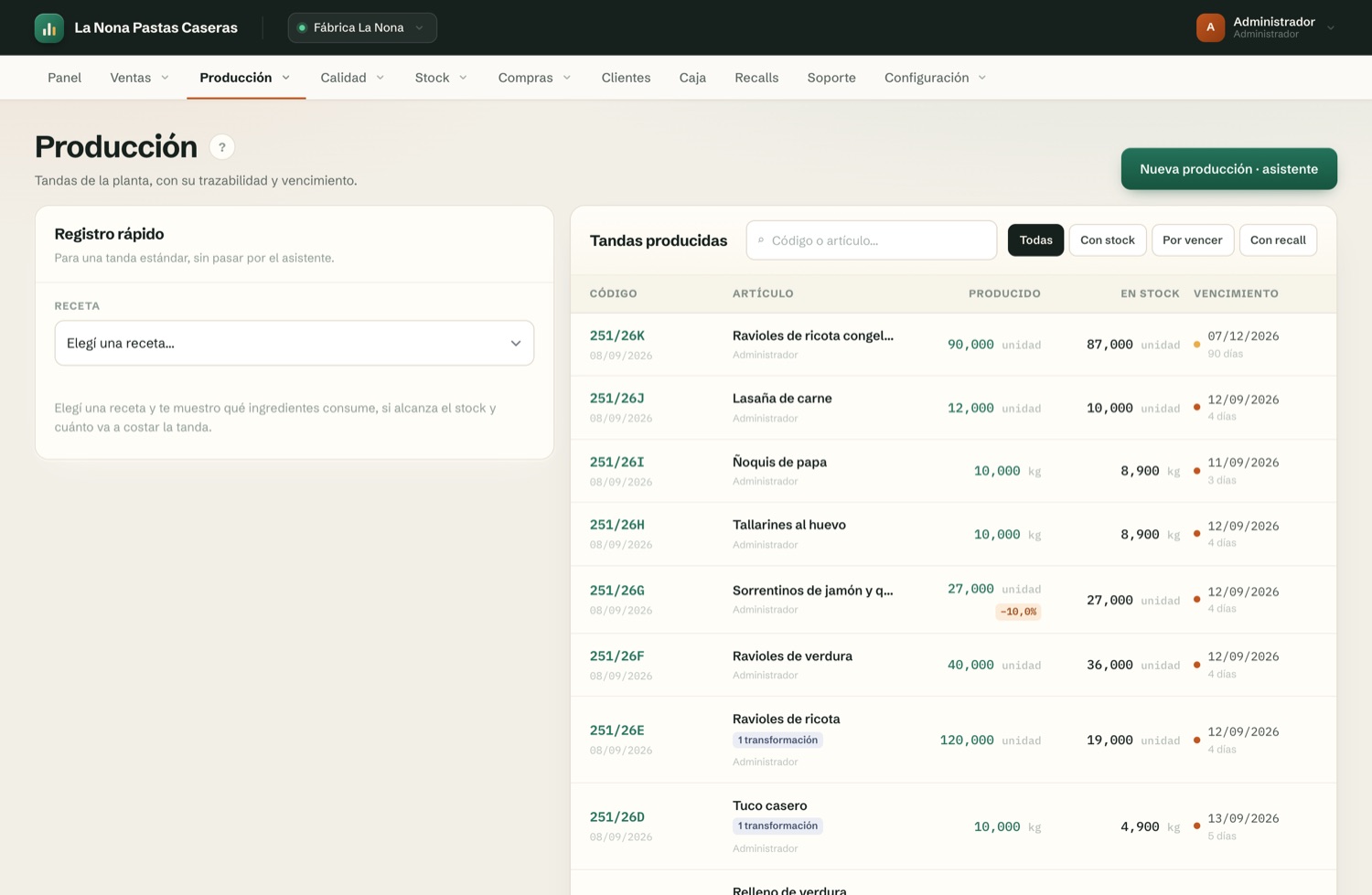The image size is (1372, 895).
Task: Show only batches Con recall
Action: (x=1278, y=240)
